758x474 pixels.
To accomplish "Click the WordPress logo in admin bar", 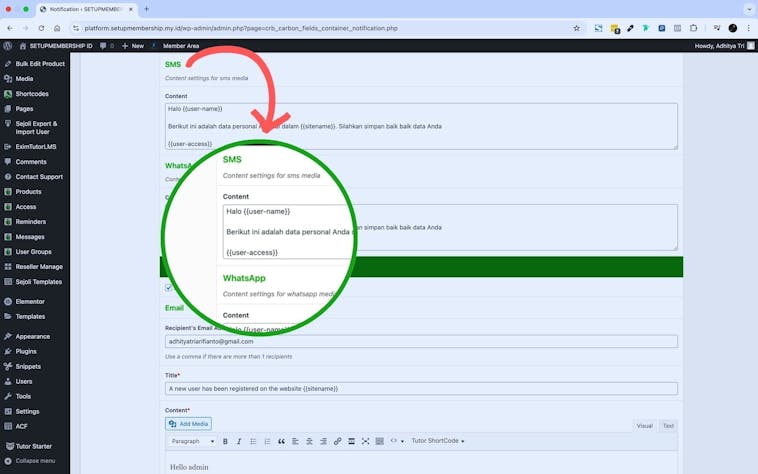I will (8, 46).
